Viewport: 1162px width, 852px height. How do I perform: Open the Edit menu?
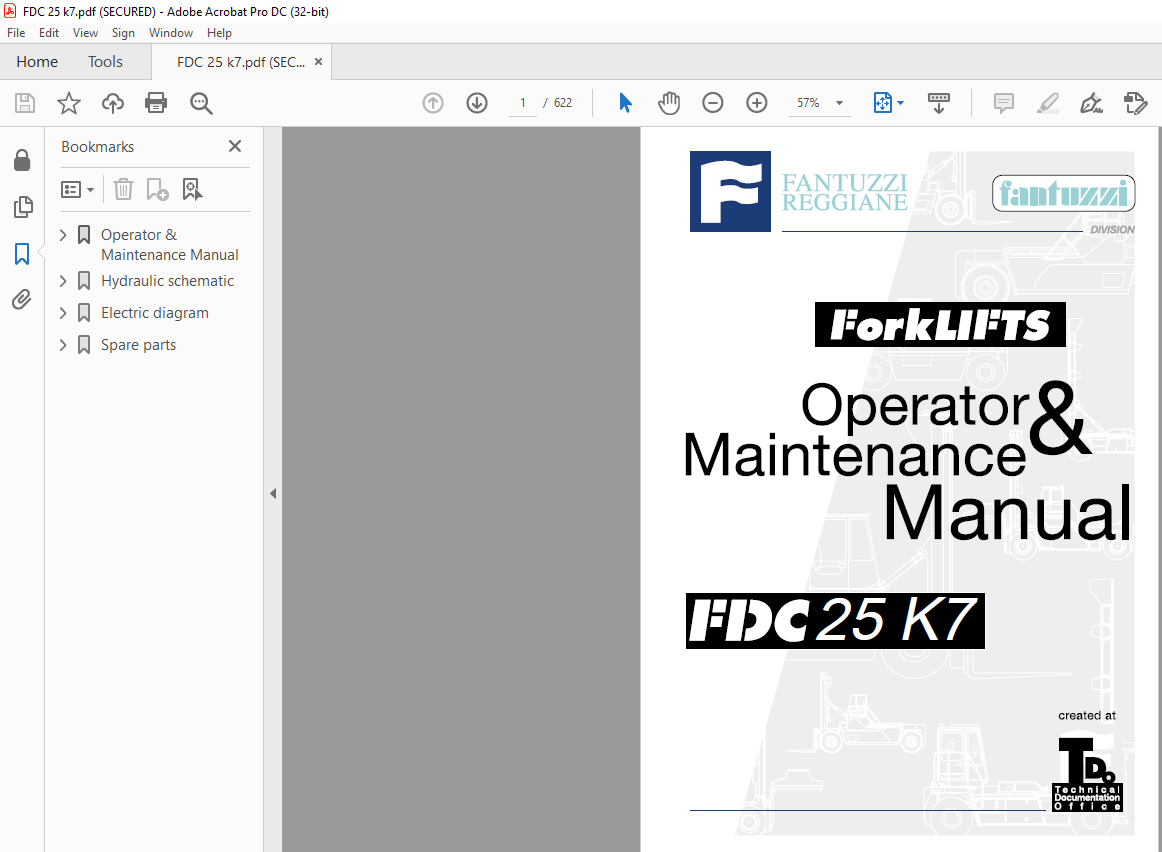(x=49, y=33)
